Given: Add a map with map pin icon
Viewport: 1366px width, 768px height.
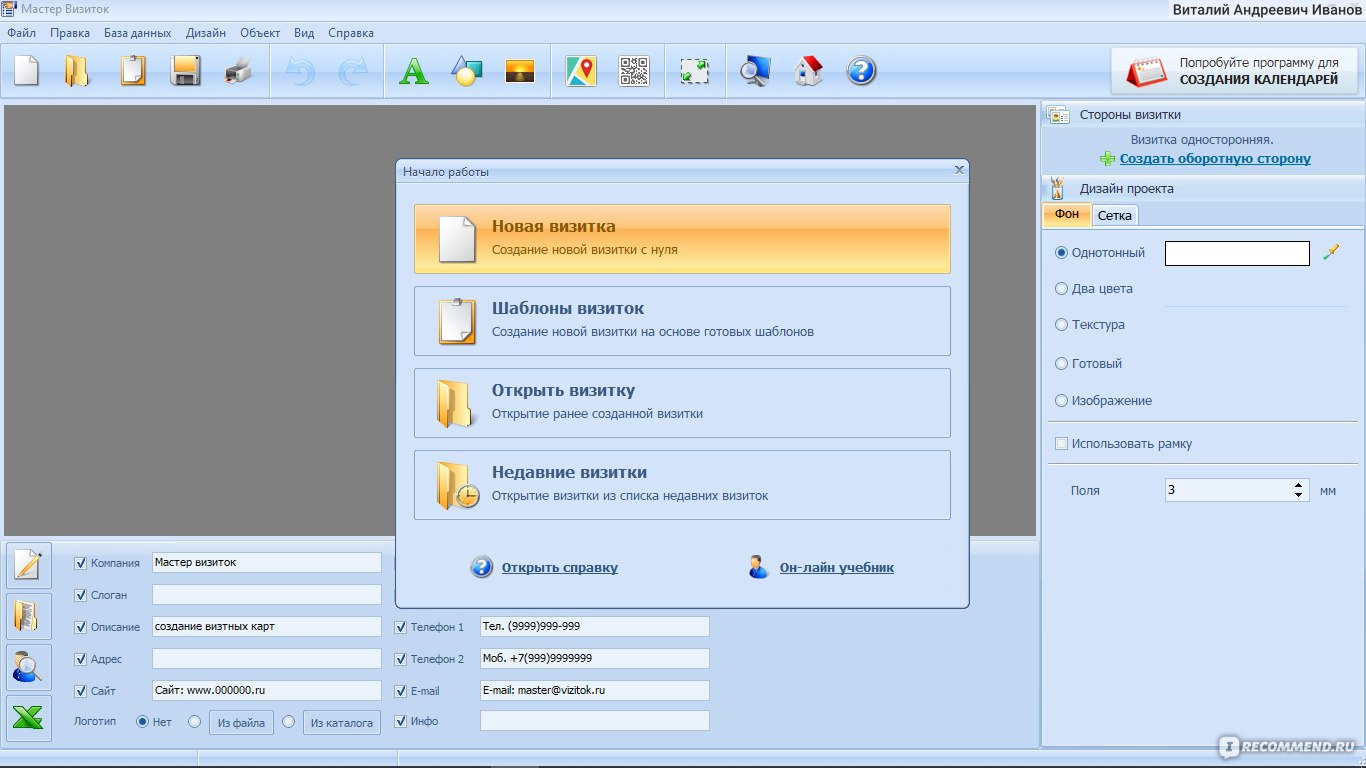Looking at the screenshot, I should [x=581, y=71].
